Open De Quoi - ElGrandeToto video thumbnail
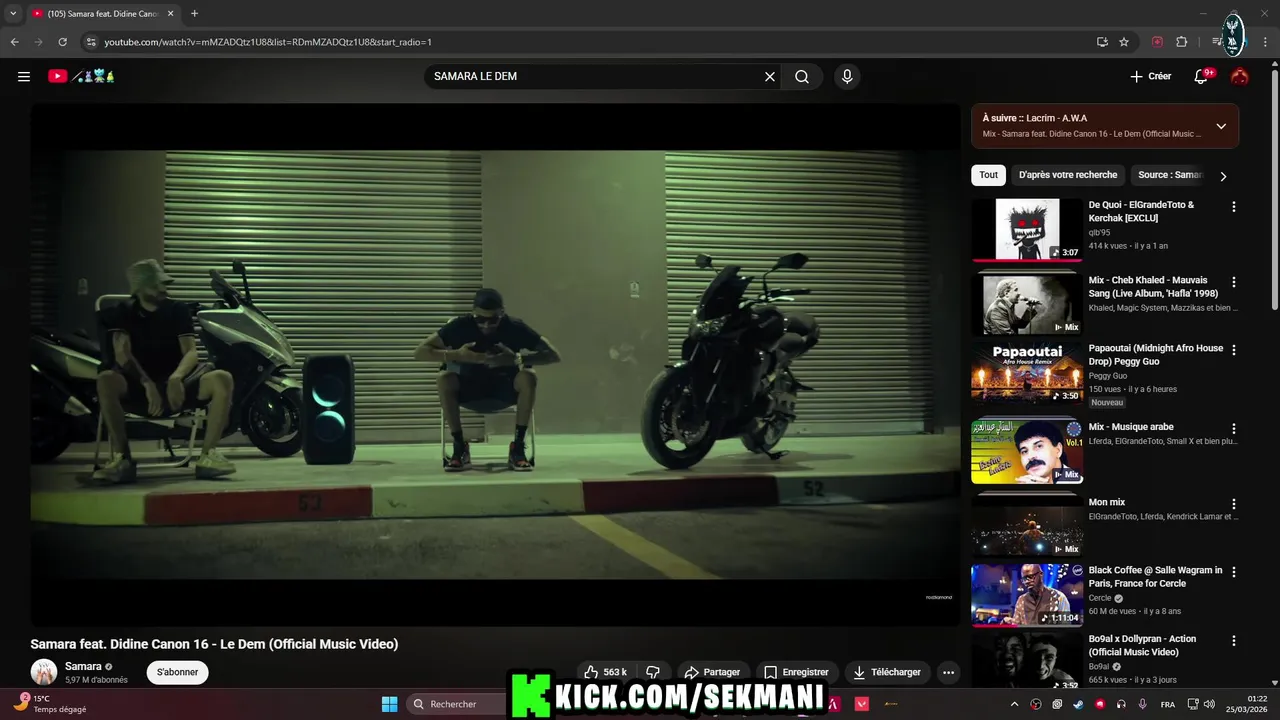 tap(1026, 230)
